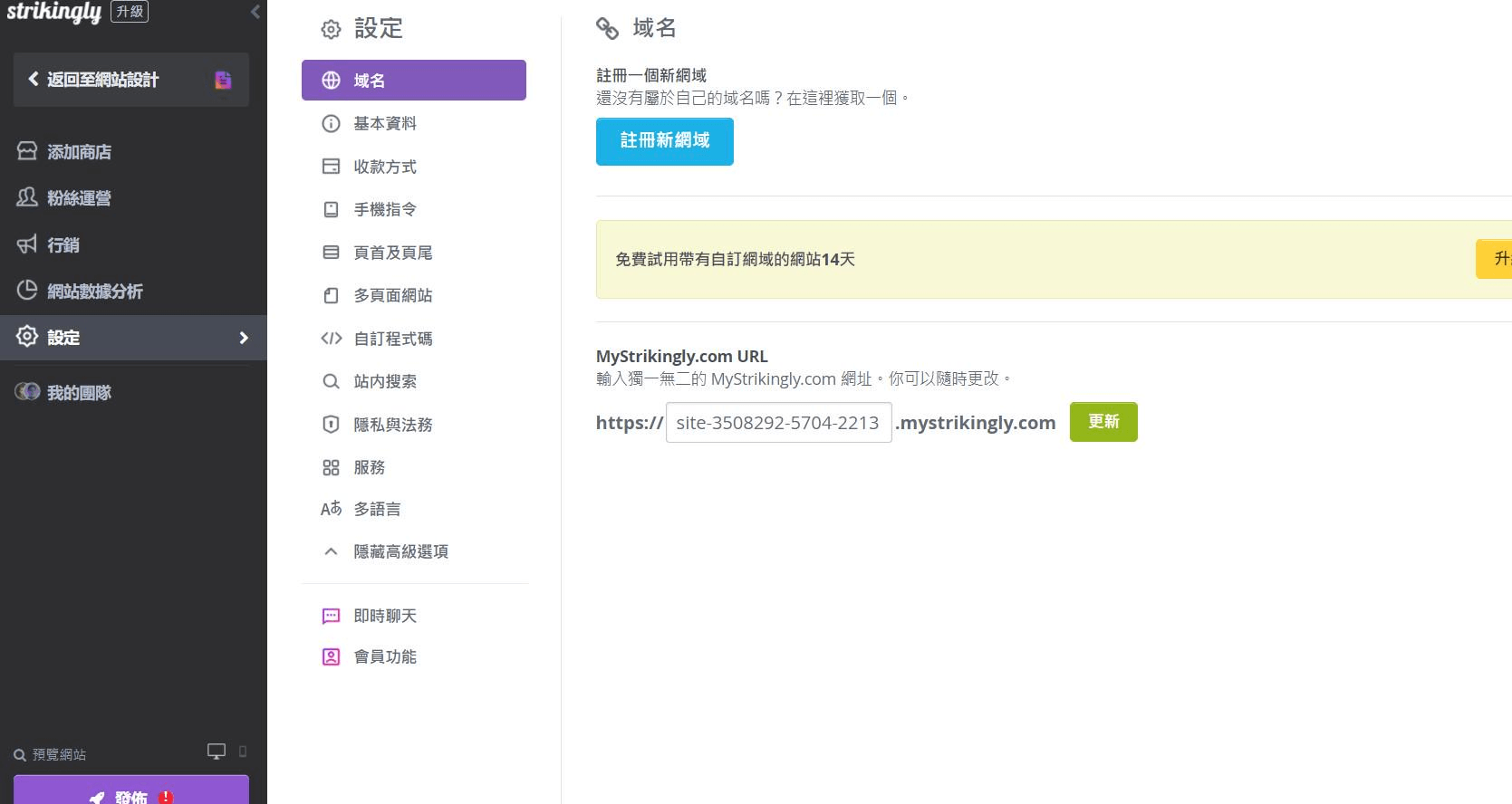Click the purple 發佈 publish button
The height and width of the screenshot is (804, 1512).
[131, 790]
